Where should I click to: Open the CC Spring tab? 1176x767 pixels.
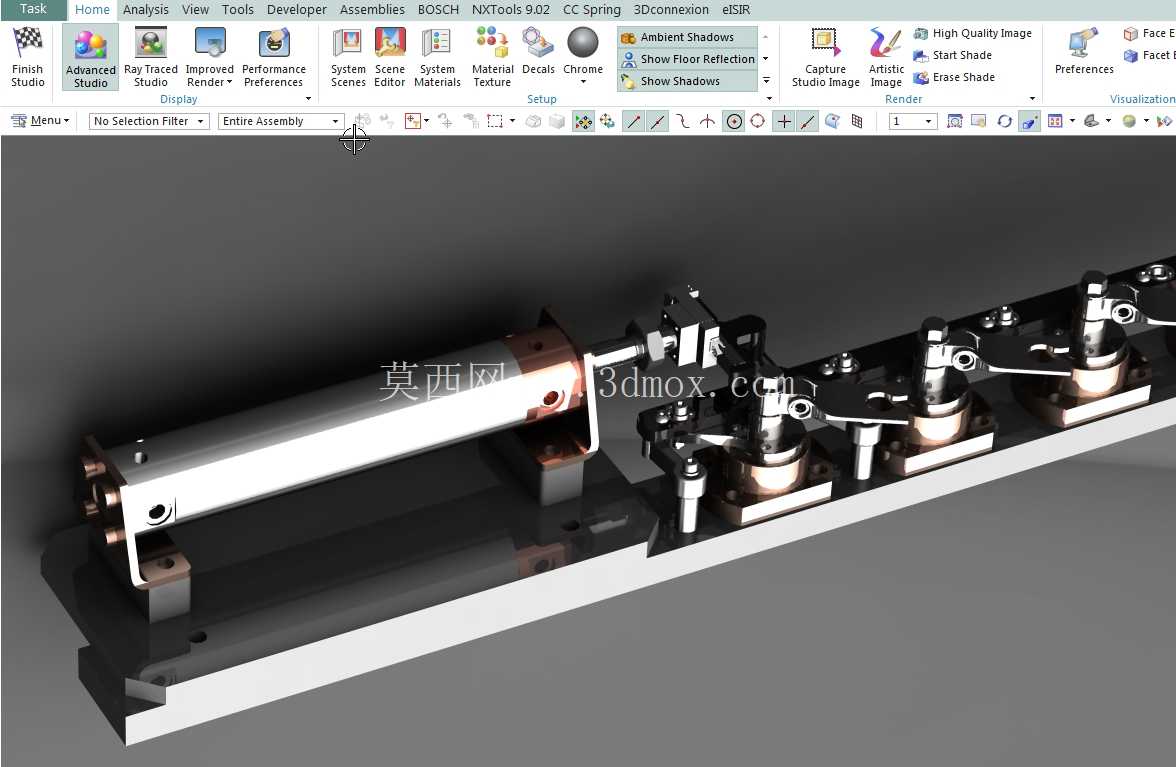tap(592, 10)
